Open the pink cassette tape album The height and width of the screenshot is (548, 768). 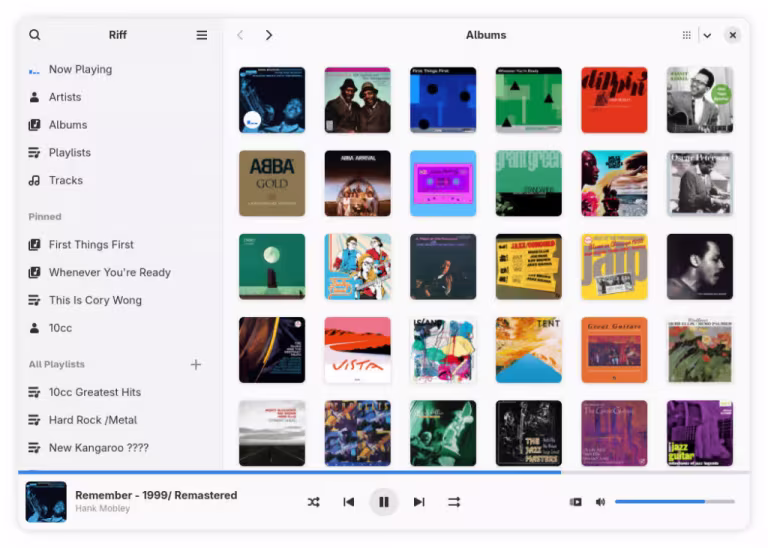click(443, 183)
